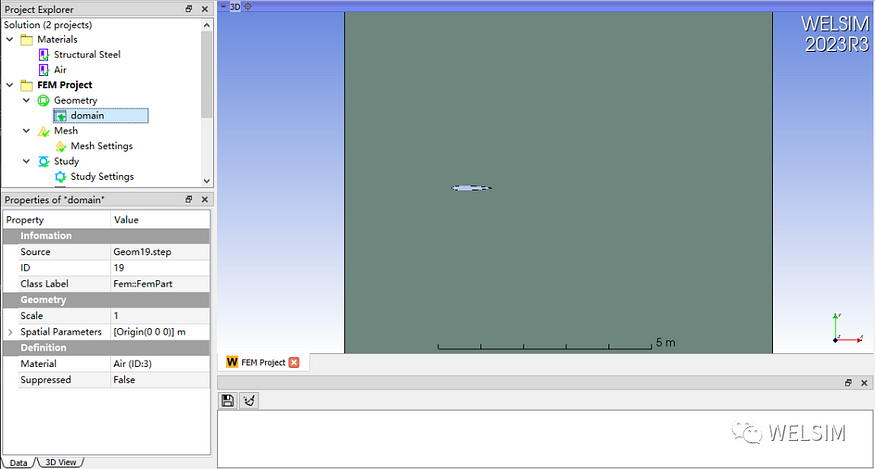Float the output panel
875x469 pixels.
tap(848, 382)
